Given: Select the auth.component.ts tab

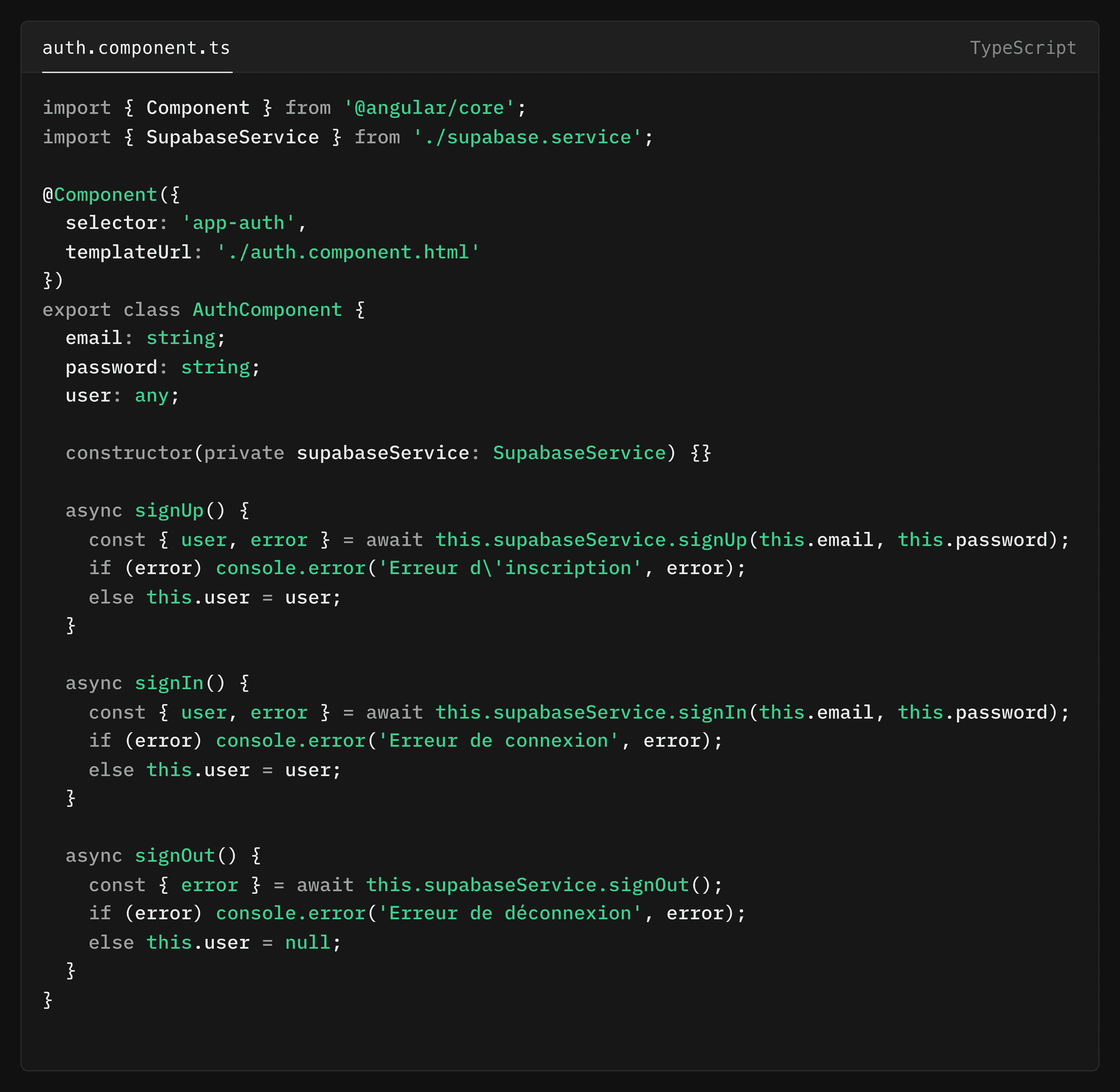Looking at the screenshot, I should click(x=136, y=48).
